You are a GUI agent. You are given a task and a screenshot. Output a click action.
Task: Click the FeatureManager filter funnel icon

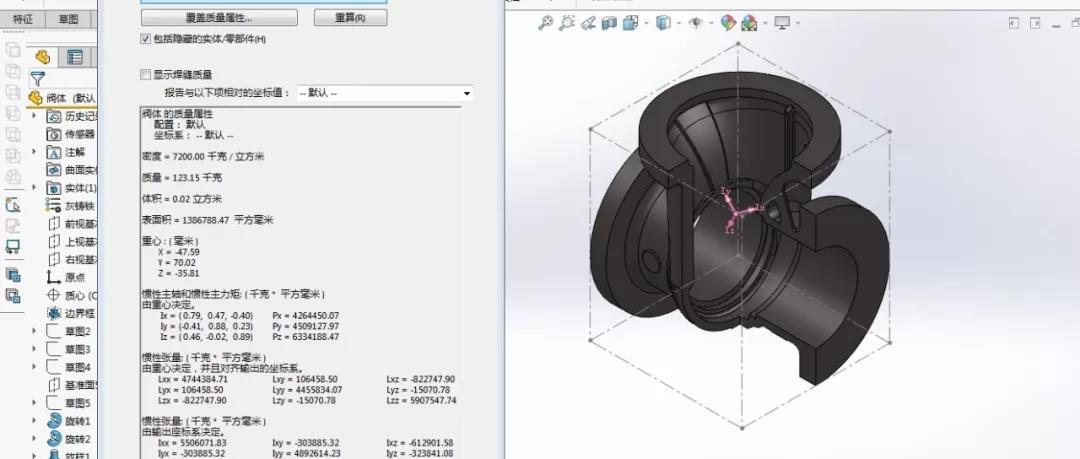[x=38, y=78]
